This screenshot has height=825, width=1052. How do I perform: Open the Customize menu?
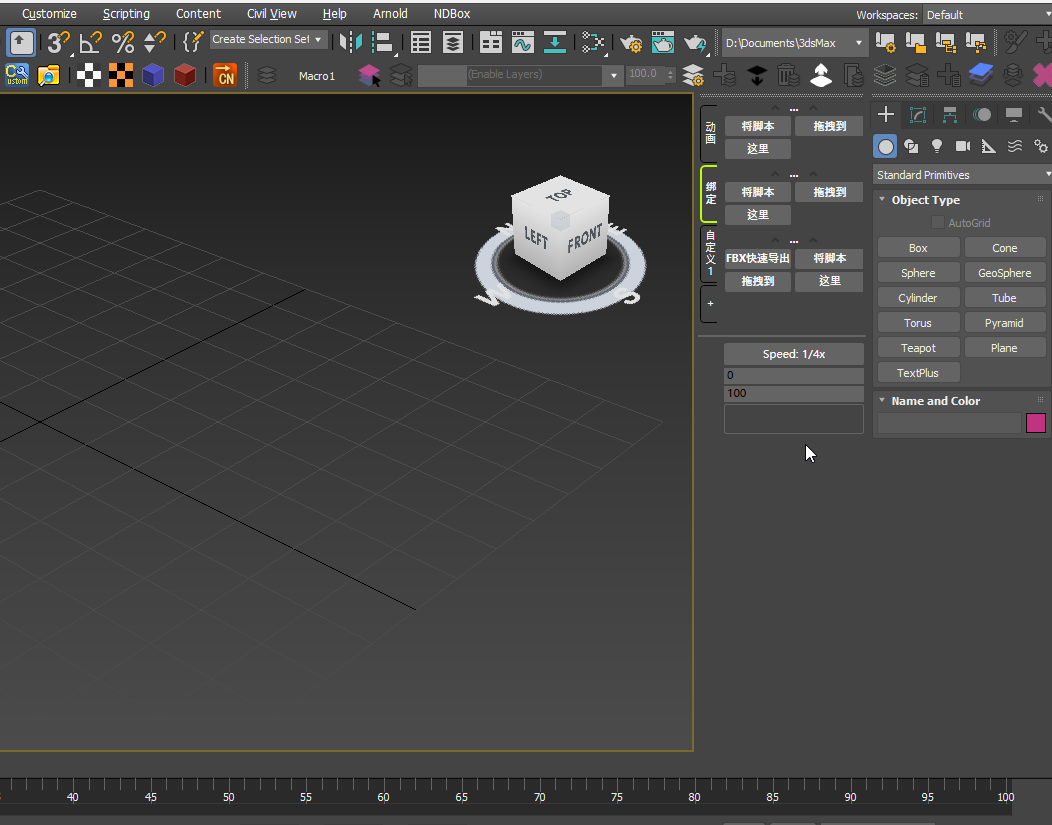click(49, 13)
